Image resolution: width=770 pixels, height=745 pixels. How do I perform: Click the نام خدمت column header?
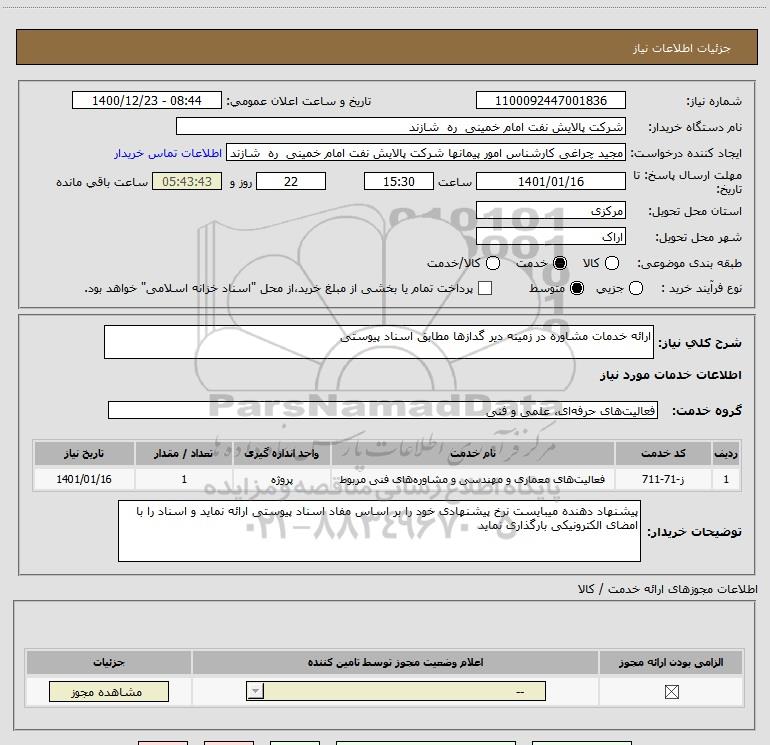coord(473,453)
